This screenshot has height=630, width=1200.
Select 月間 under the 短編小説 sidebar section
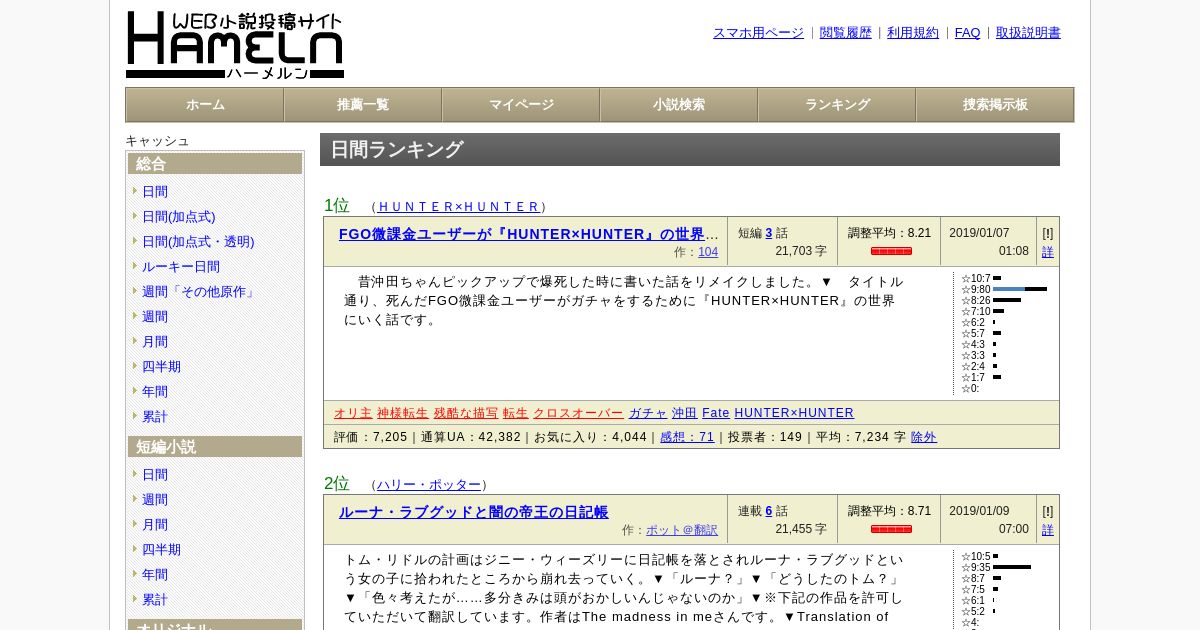[155, 525]
